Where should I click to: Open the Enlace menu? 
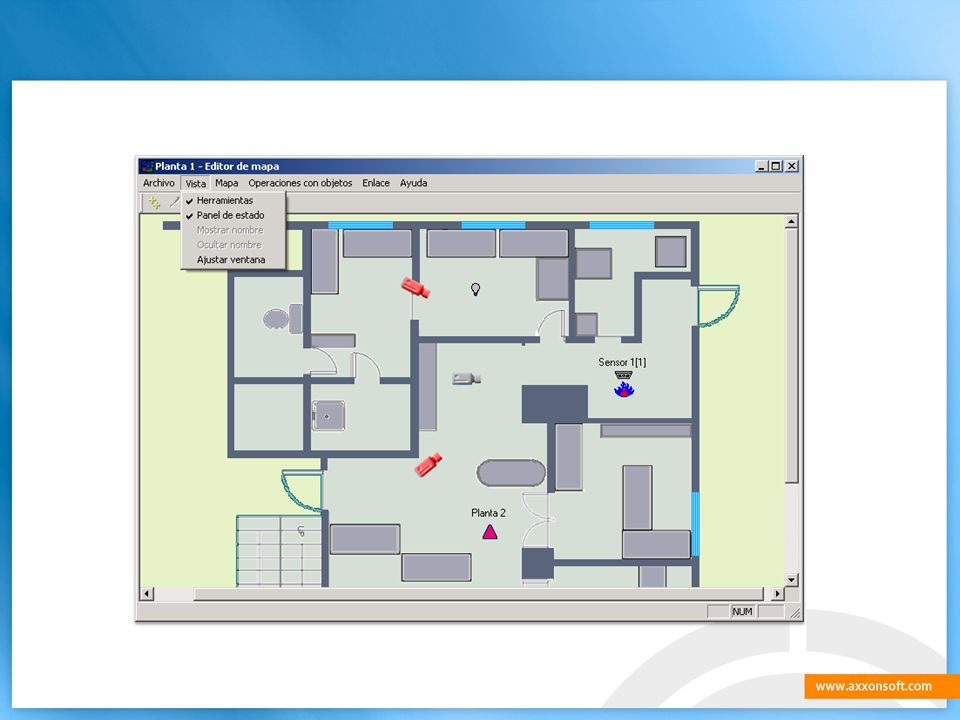(x=376, y=183)
